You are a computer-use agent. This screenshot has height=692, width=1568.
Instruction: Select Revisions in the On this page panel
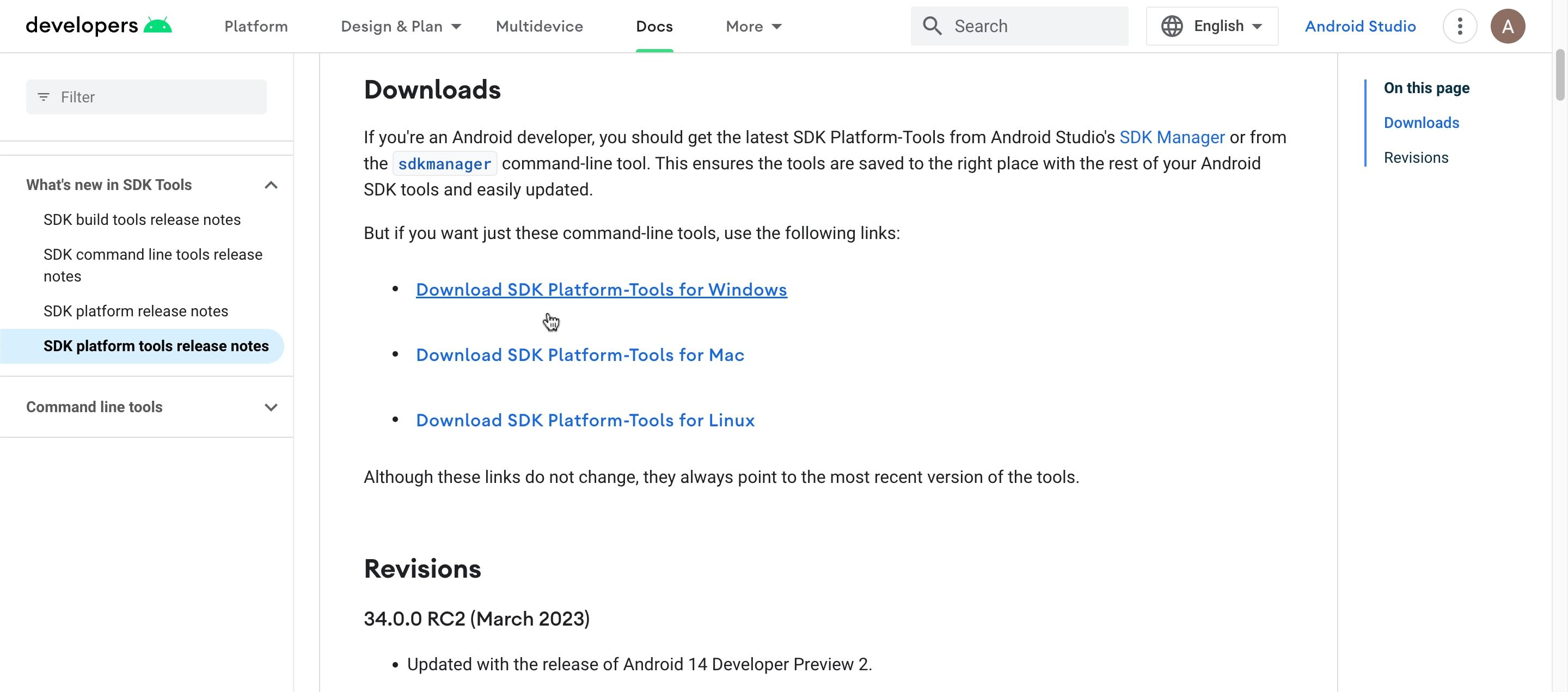(1417, 157)
